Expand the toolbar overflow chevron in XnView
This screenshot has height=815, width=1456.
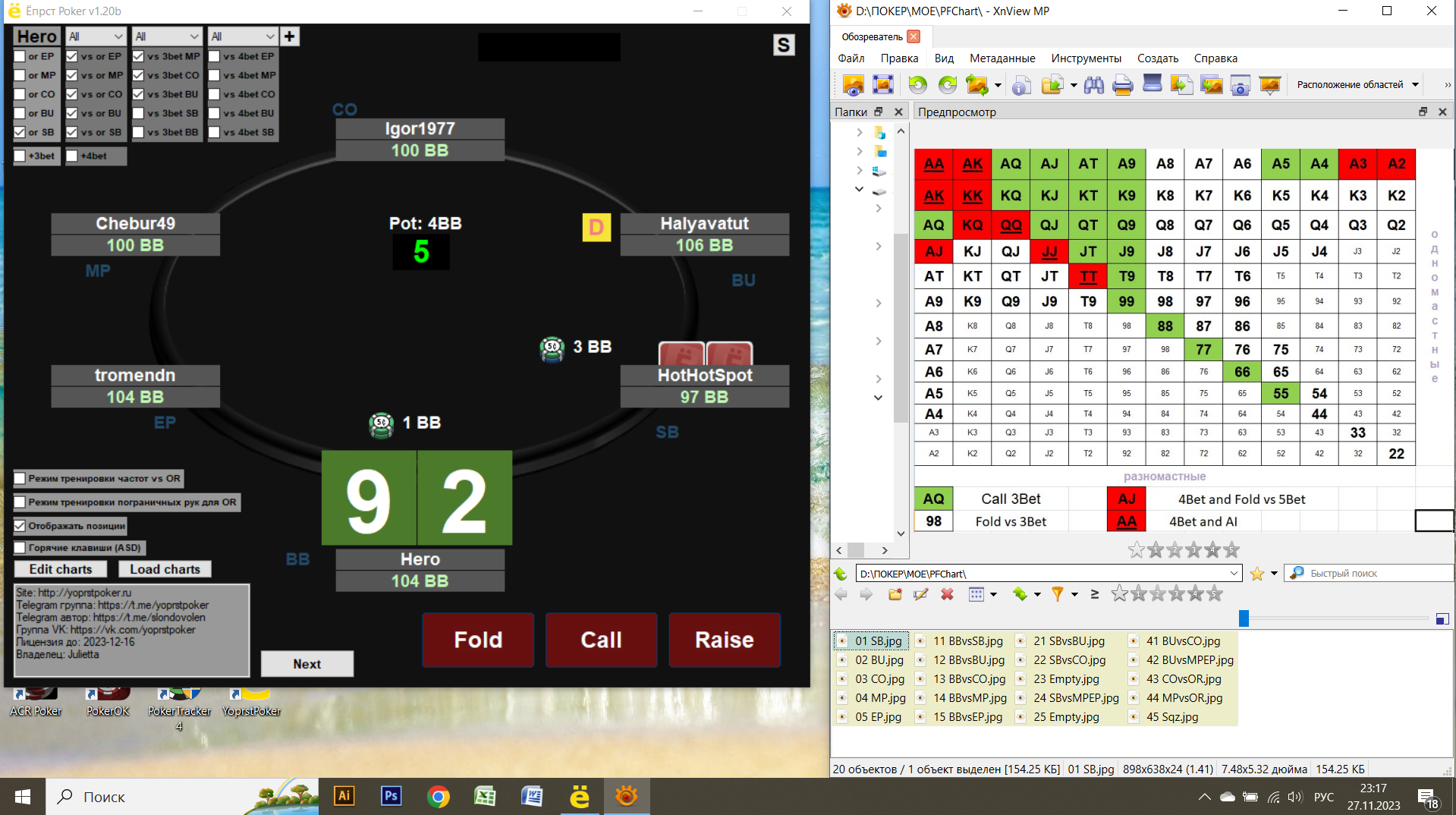(x=1447, y=85)
